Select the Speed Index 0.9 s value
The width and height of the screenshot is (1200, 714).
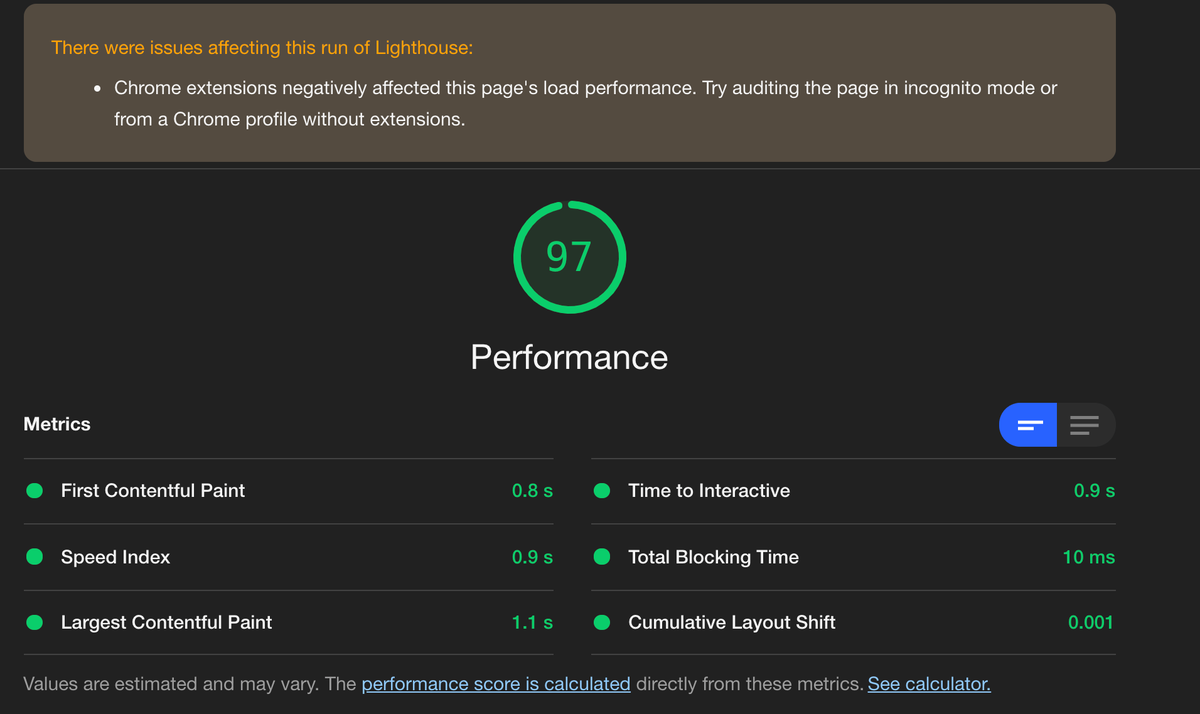[x=532, y=557]
